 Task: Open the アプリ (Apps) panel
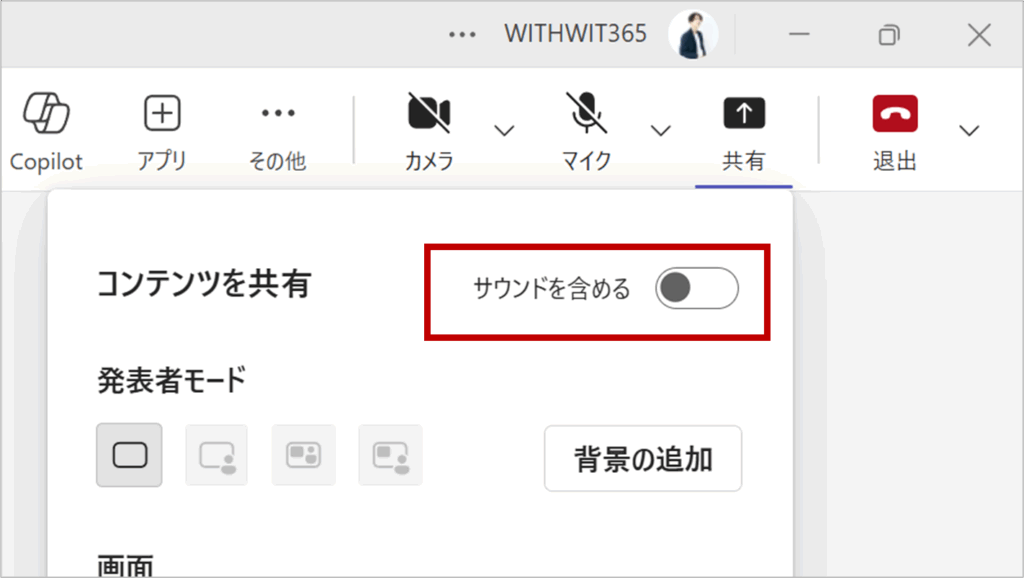coord(162,133)
